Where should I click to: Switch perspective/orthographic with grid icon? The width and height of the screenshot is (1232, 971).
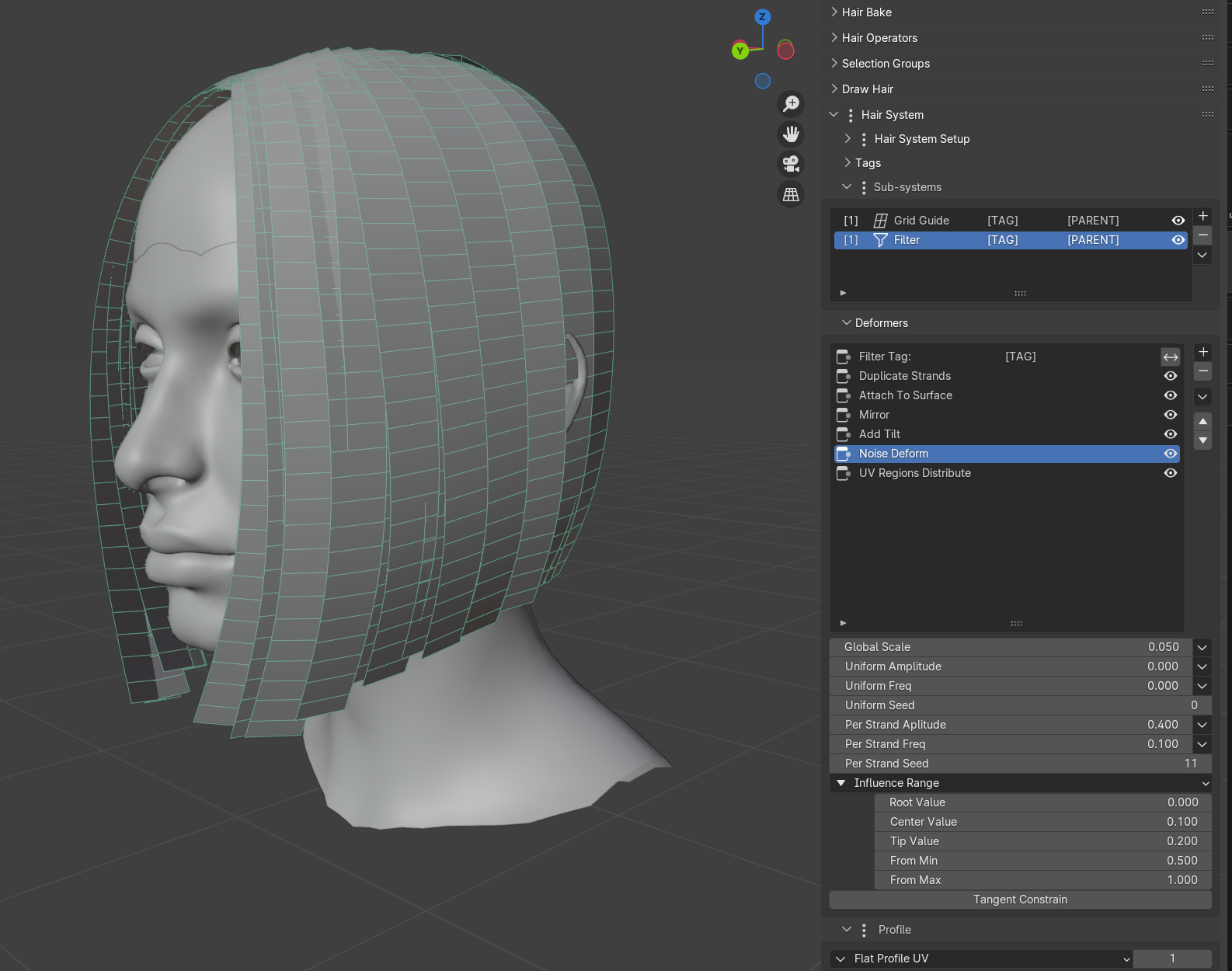point(791,194)
